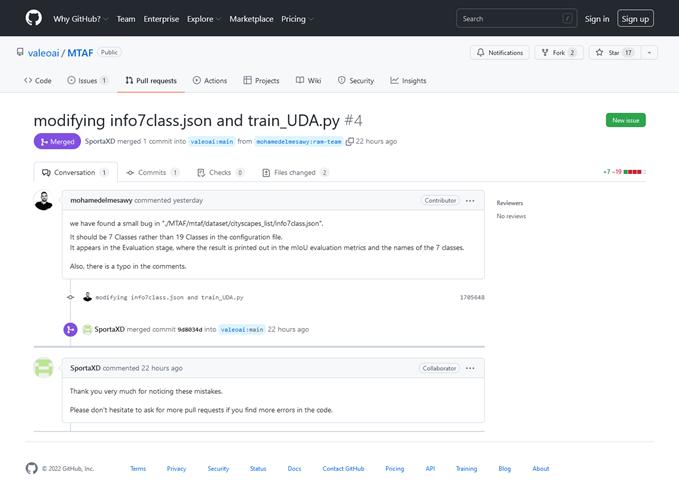Open the commit message 'modifying info7class.json and train_UDA.py'

pos(169,298)
